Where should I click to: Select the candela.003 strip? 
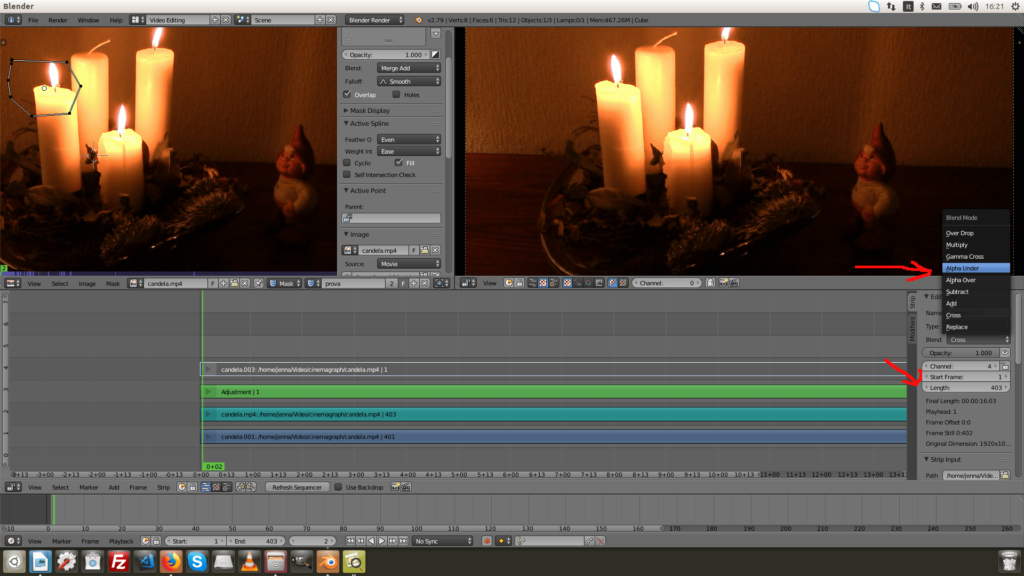click(553, 370)
